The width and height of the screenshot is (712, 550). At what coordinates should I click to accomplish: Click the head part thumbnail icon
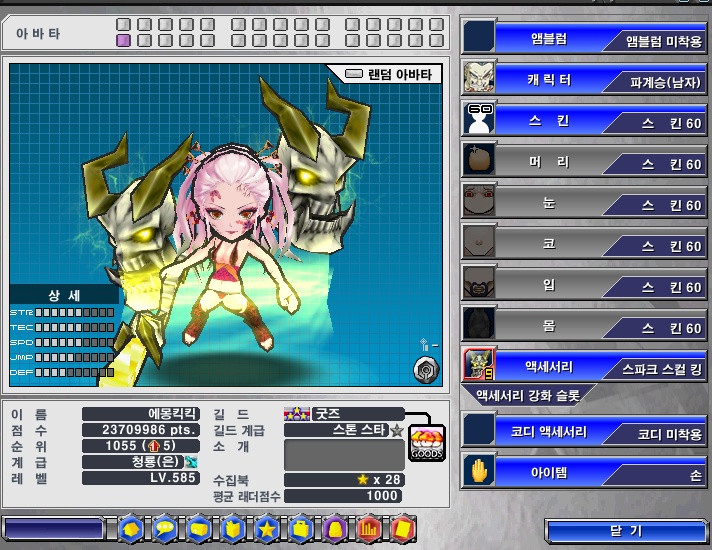pyautogui.click(x=479, y=159)
